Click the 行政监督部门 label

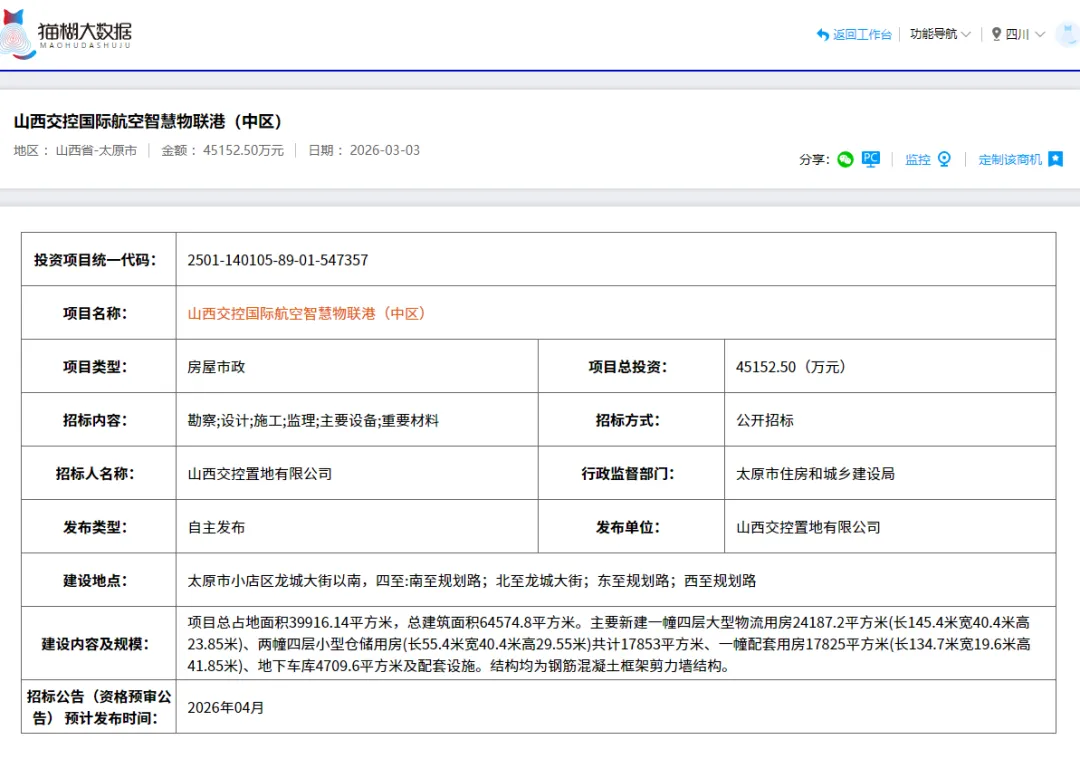tap(627, 474)
